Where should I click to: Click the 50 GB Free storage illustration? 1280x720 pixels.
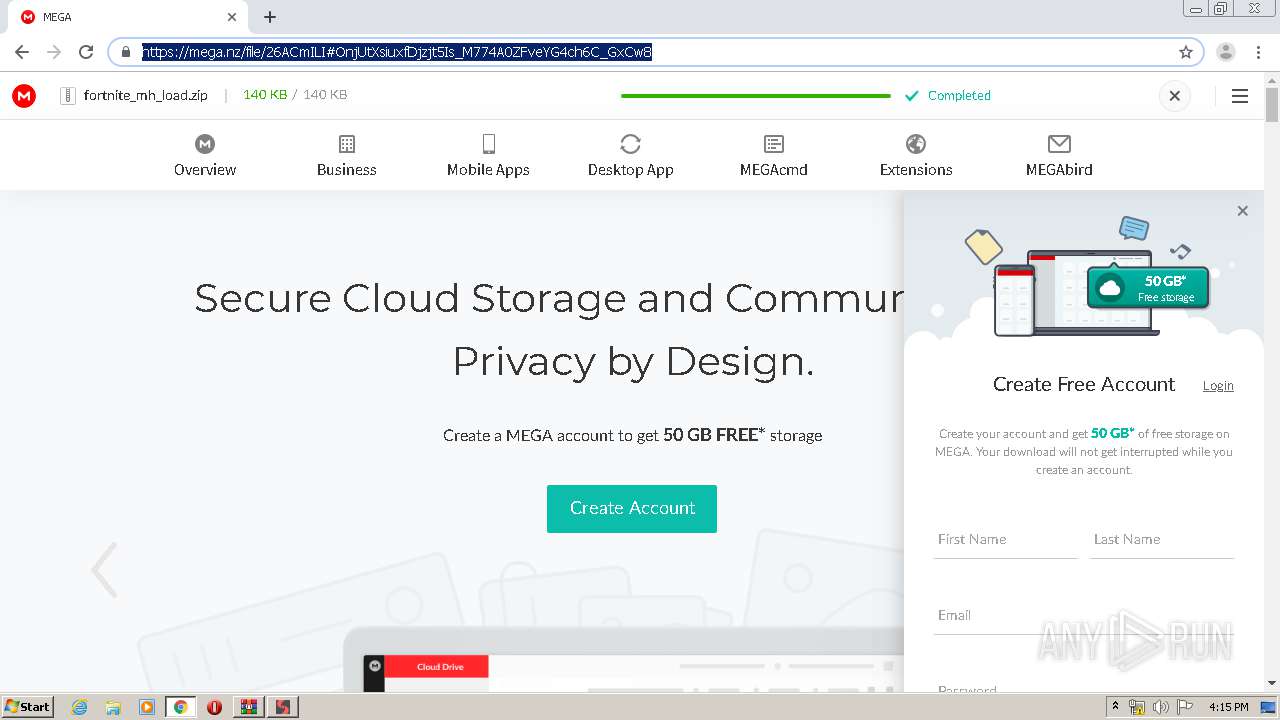(1148, 286)
